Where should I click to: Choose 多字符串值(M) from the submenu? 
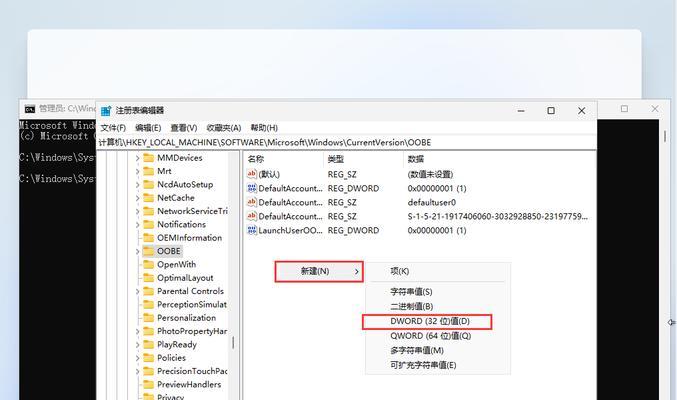coord(417,351)
